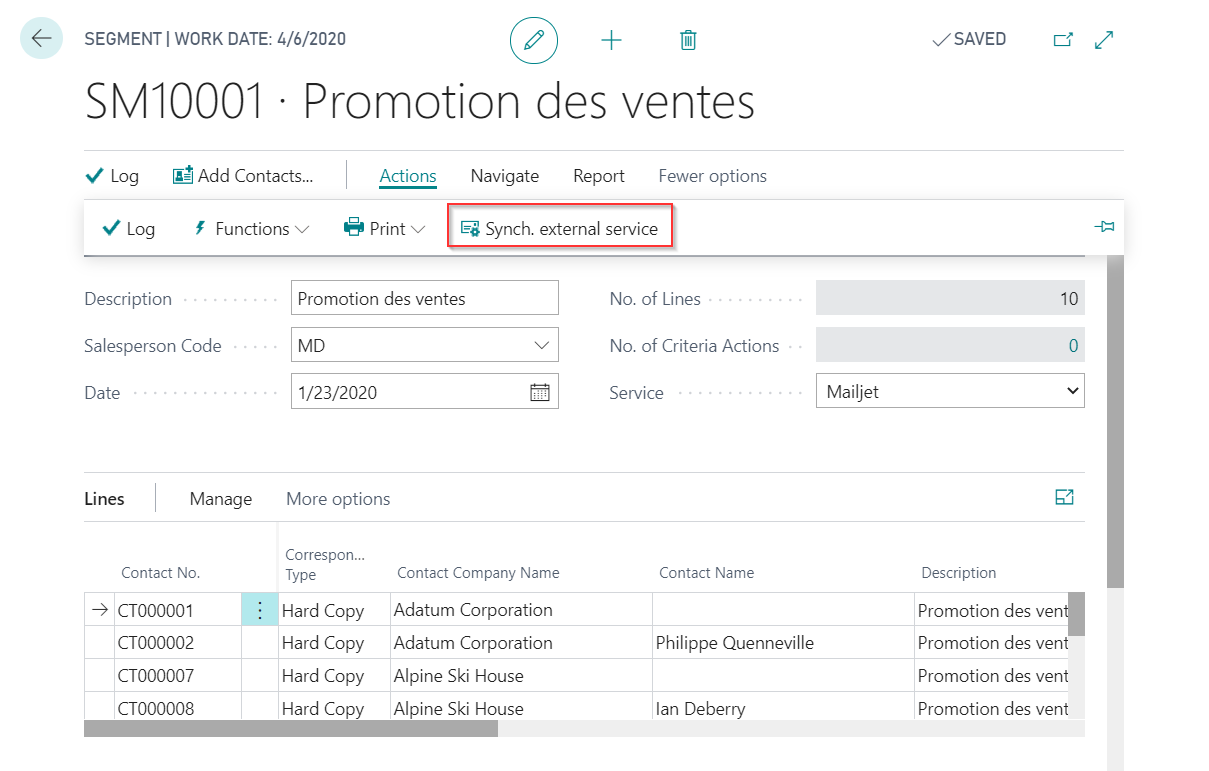Click the Description column header in Lines
Viewport: 1209px width, 771px height.
tap(959, 573)
